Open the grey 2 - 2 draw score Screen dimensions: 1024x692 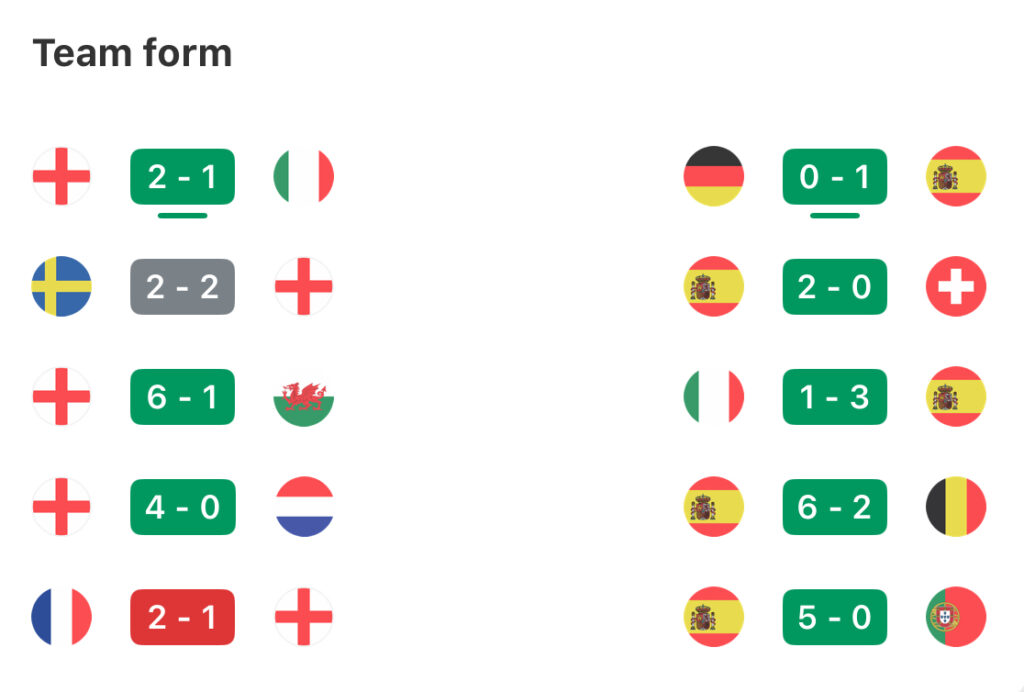click(182, 287)
